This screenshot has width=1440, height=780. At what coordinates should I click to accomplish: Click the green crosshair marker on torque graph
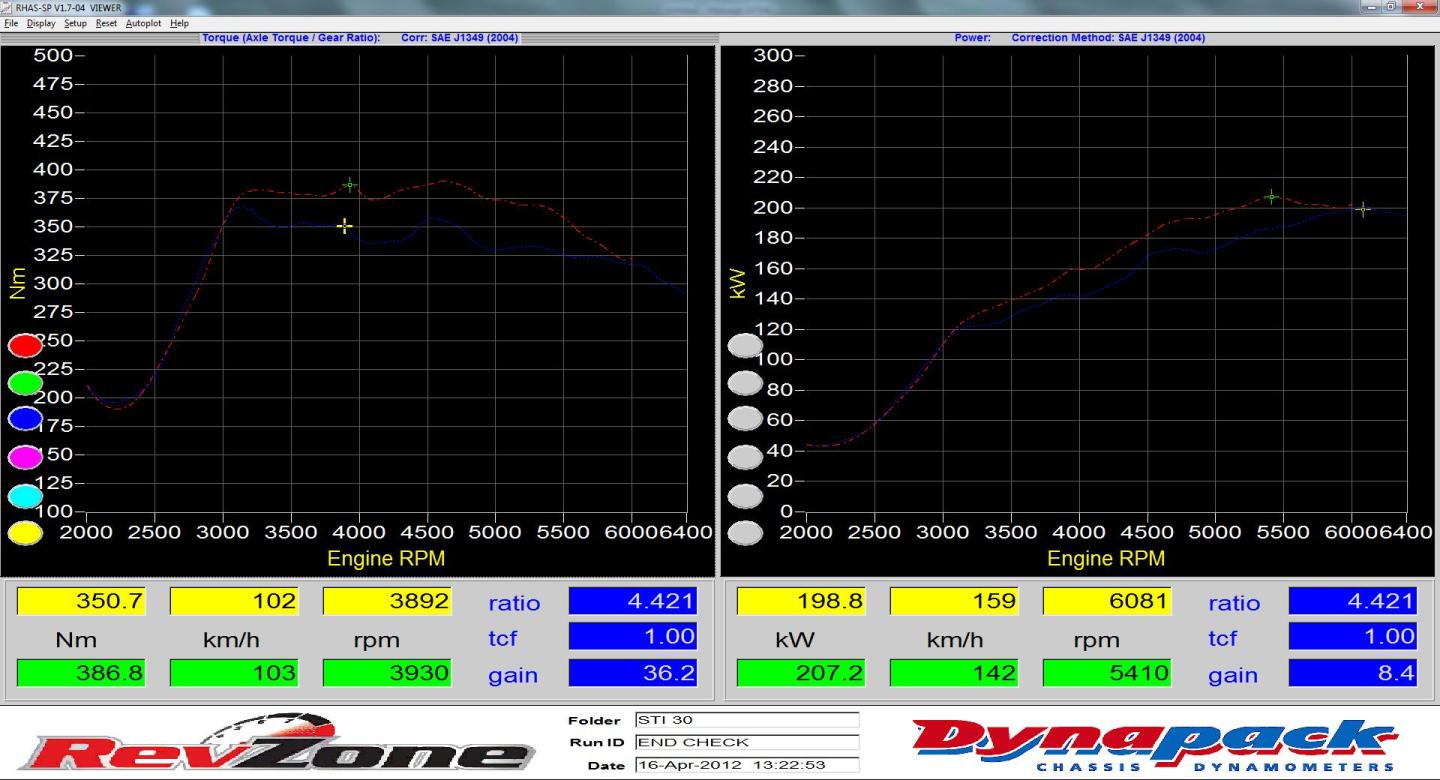[349, 185]
